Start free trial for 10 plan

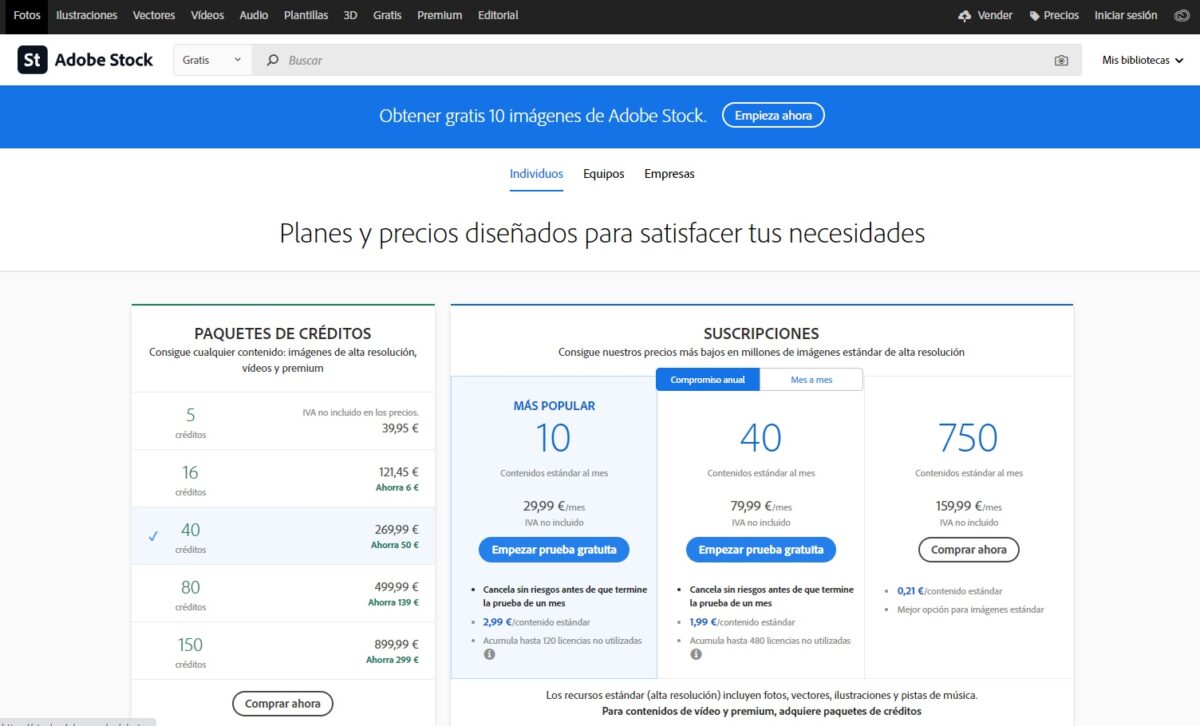coord(554,550)
